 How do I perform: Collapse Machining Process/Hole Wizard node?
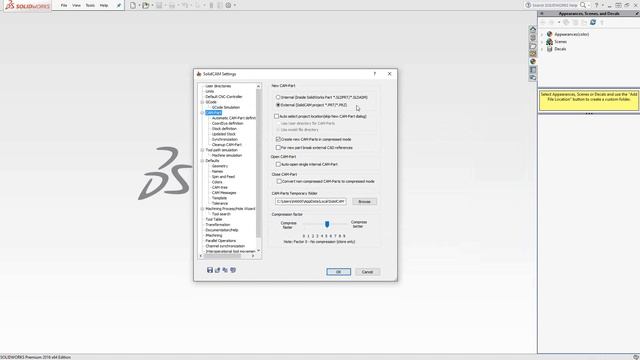202,209
